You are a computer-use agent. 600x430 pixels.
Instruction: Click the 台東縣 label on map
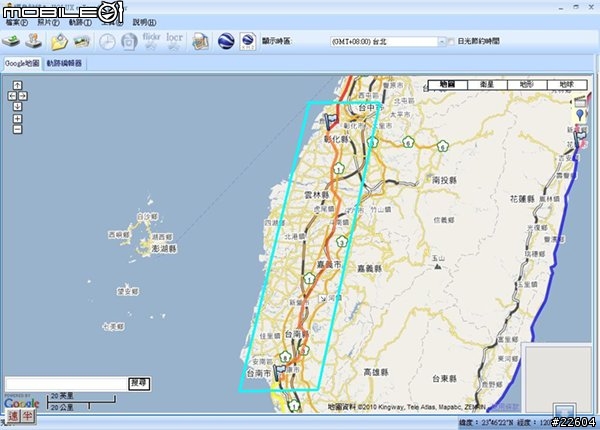pyautogui.click(x=444, y=379)
